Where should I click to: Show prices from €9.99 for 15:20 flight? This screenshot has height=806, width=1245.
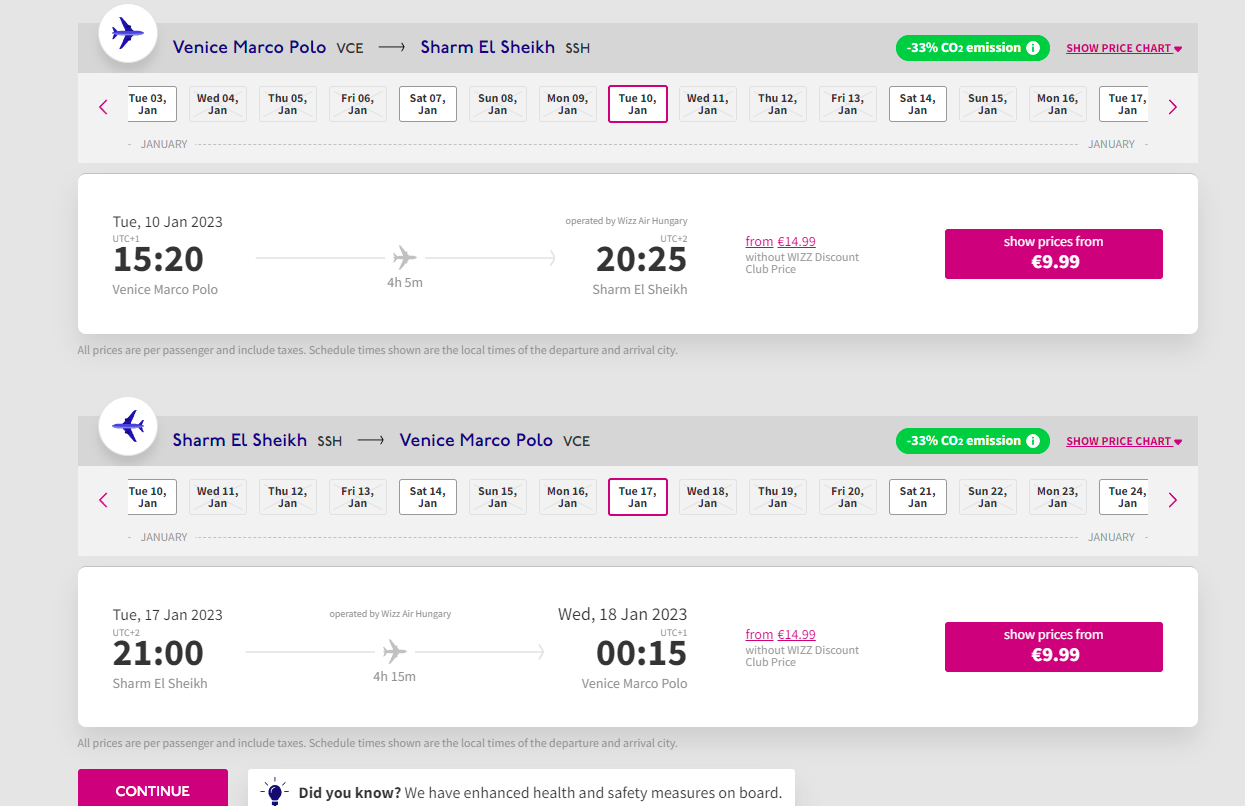pos(1054,254)
